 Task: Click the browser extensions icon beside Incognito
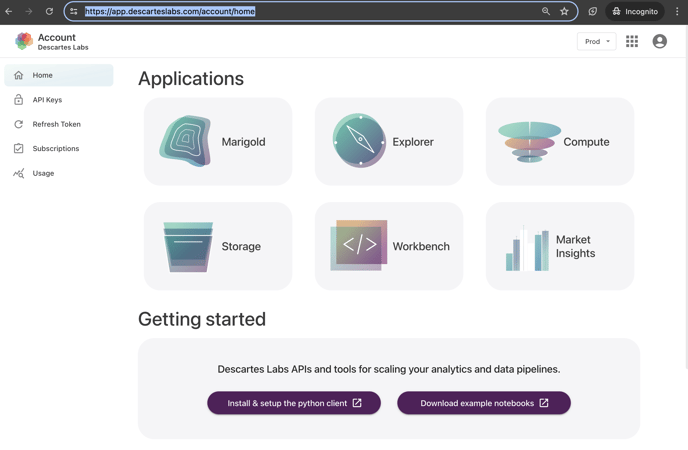[x=592, y=11]
